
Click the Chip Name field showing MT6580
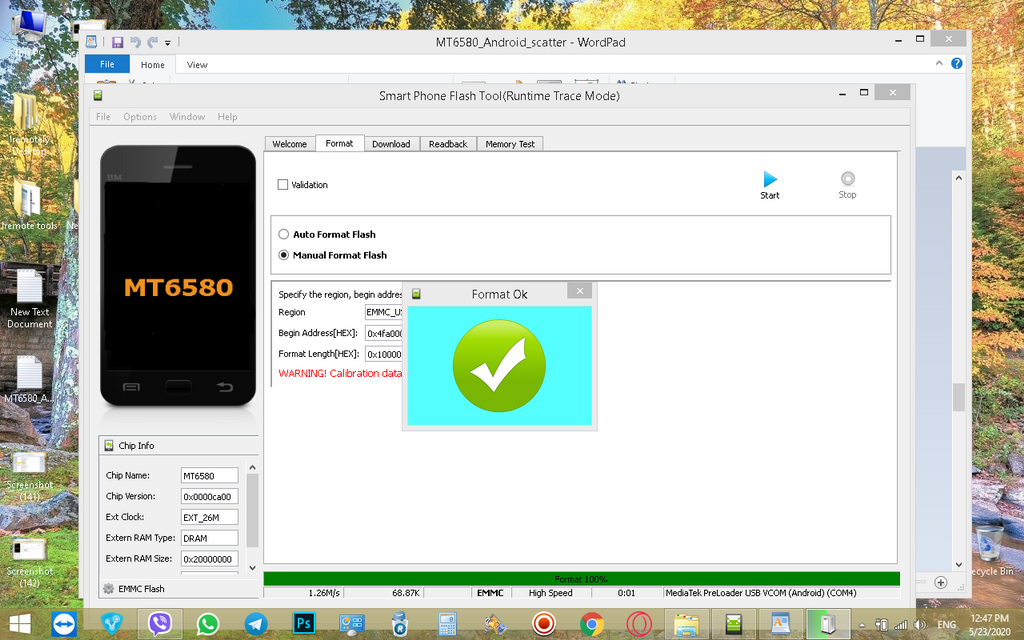(210, 475)
